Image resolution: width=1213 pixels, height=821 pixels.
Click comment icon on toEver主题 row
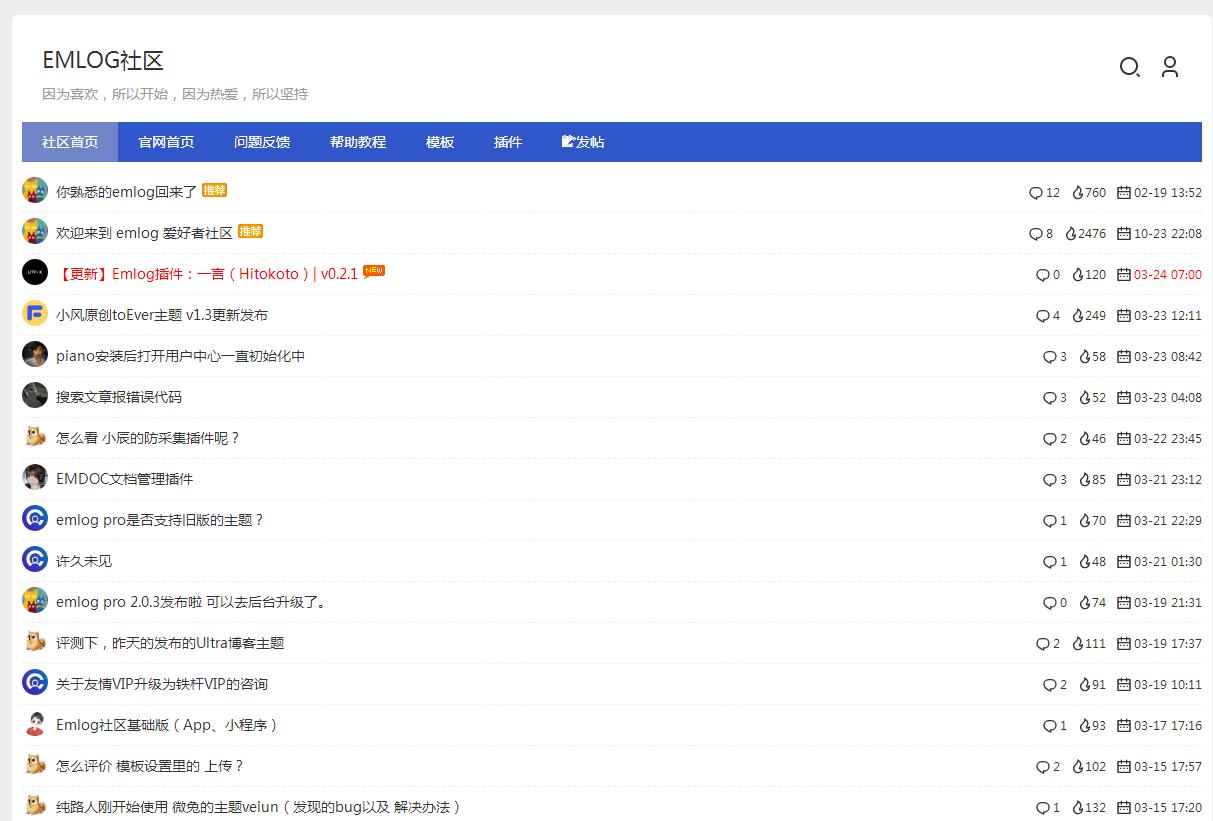[1042, 316]
